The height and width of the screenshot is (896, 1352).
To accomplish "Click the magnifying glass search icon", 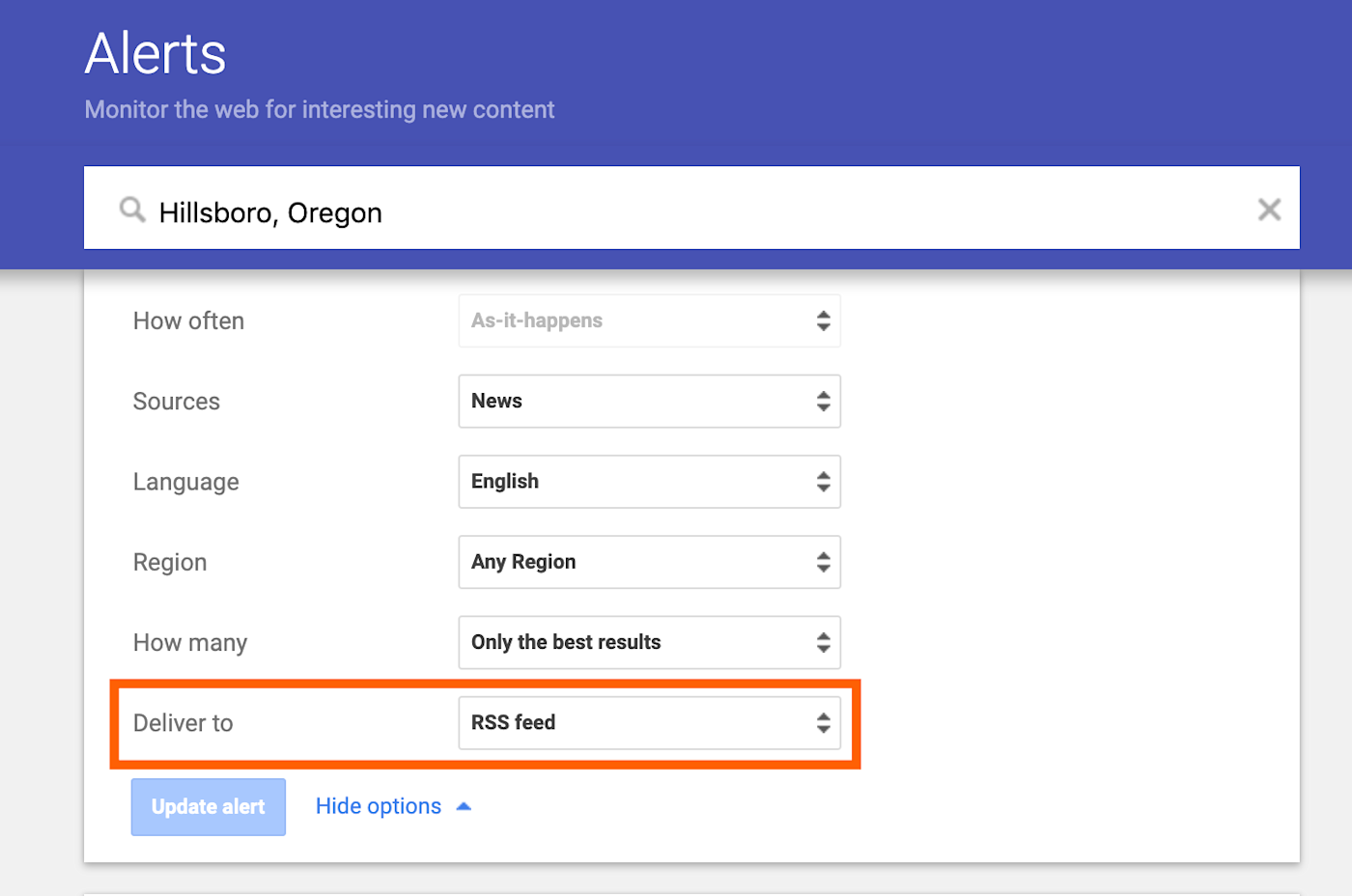I will tap(132, 210).
